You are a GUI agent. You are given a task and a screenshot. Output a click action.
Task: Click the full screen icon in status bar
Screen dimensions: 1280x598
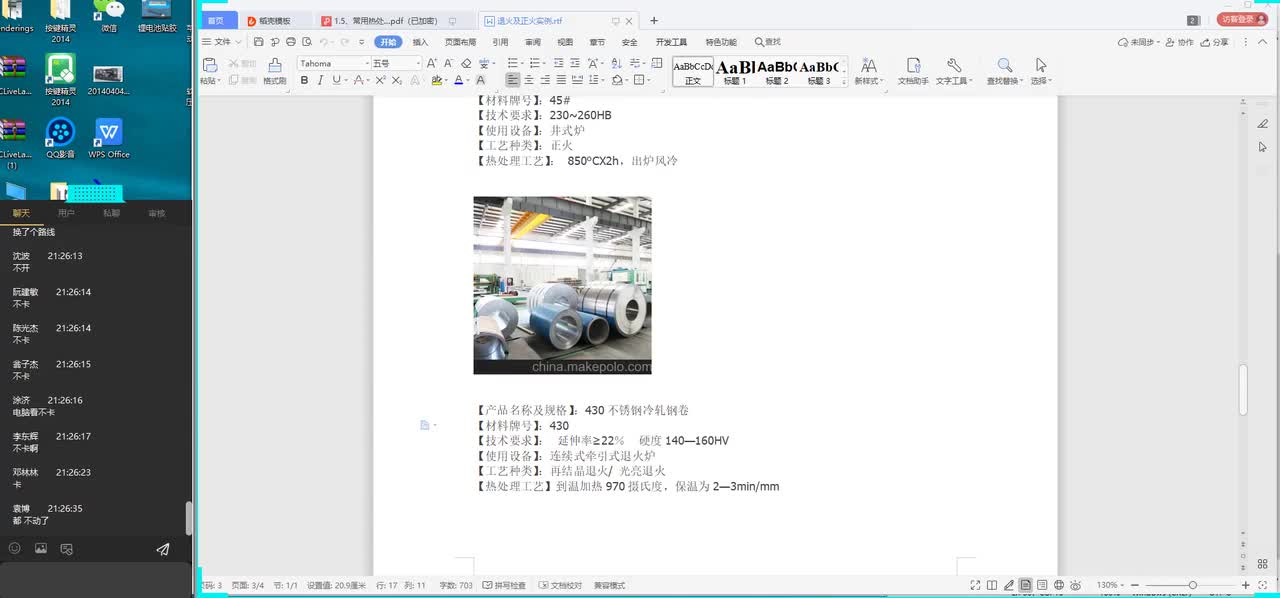(x=975, y=585)
